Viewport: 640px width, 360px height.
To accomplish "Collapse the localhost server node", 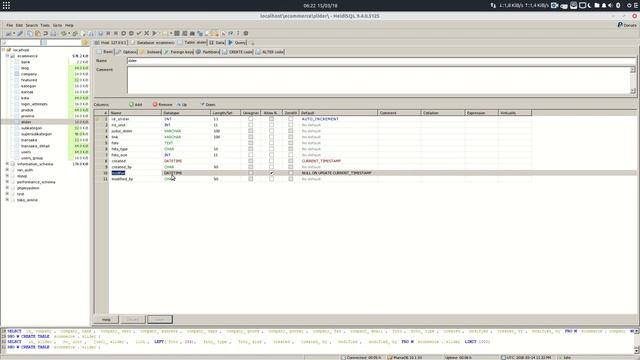I will (x=3, y=50).
